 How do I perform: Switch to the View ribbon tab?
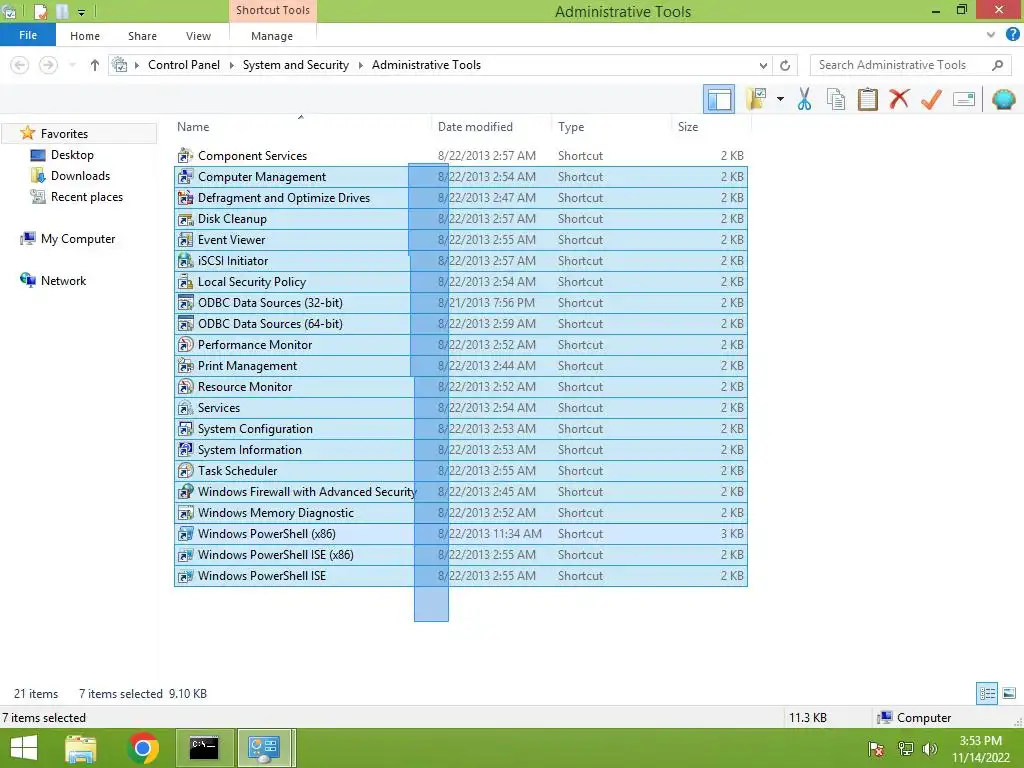(199, 36)
